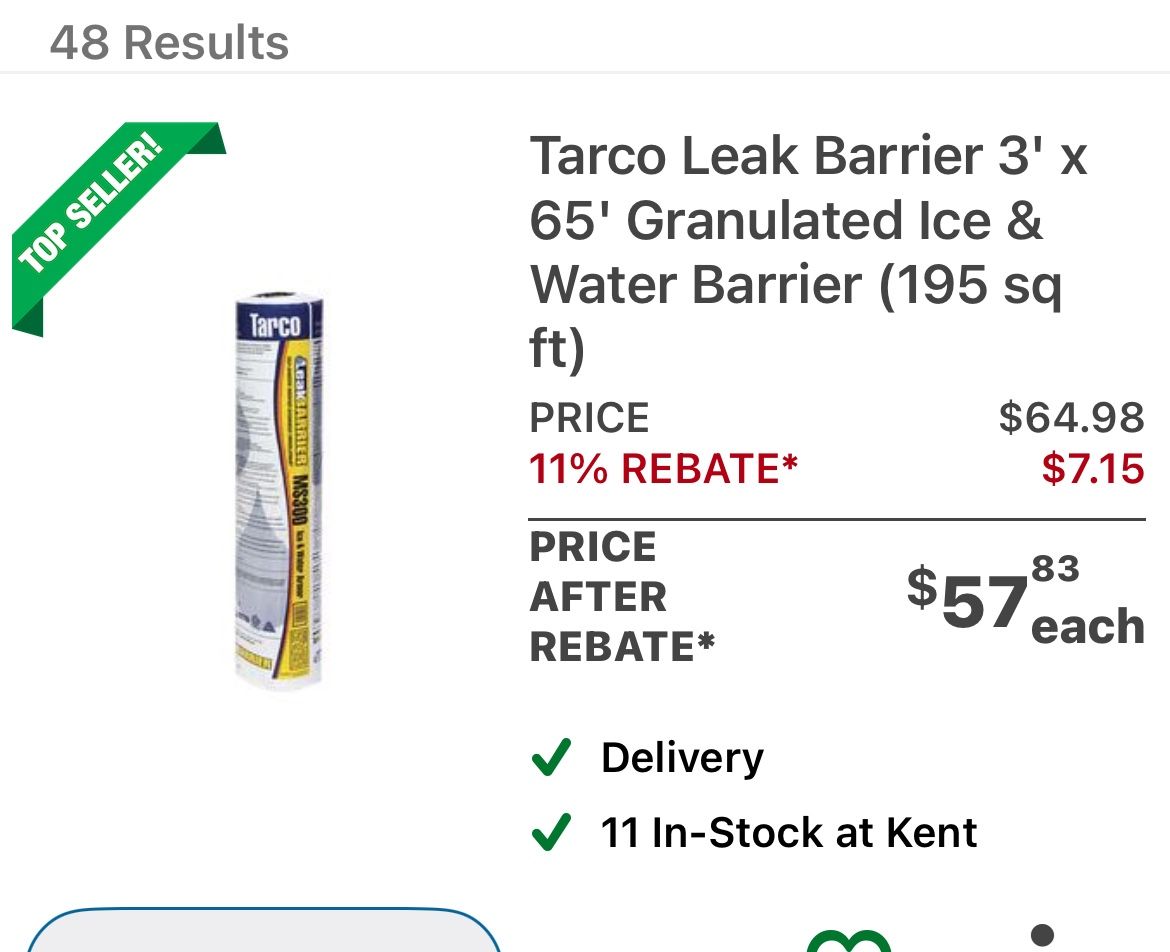Screen dimensions: 1170x952
Task: Tap the more options dot icon
Action: pyautogui.click(x=1041, y=936)
